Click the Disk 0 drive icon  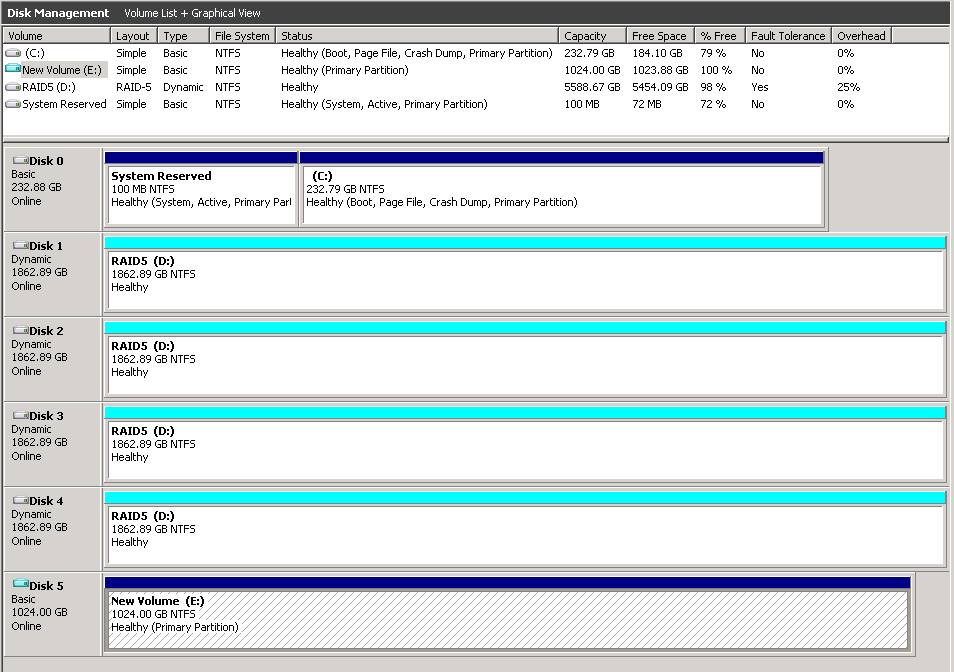coord(20,161)
